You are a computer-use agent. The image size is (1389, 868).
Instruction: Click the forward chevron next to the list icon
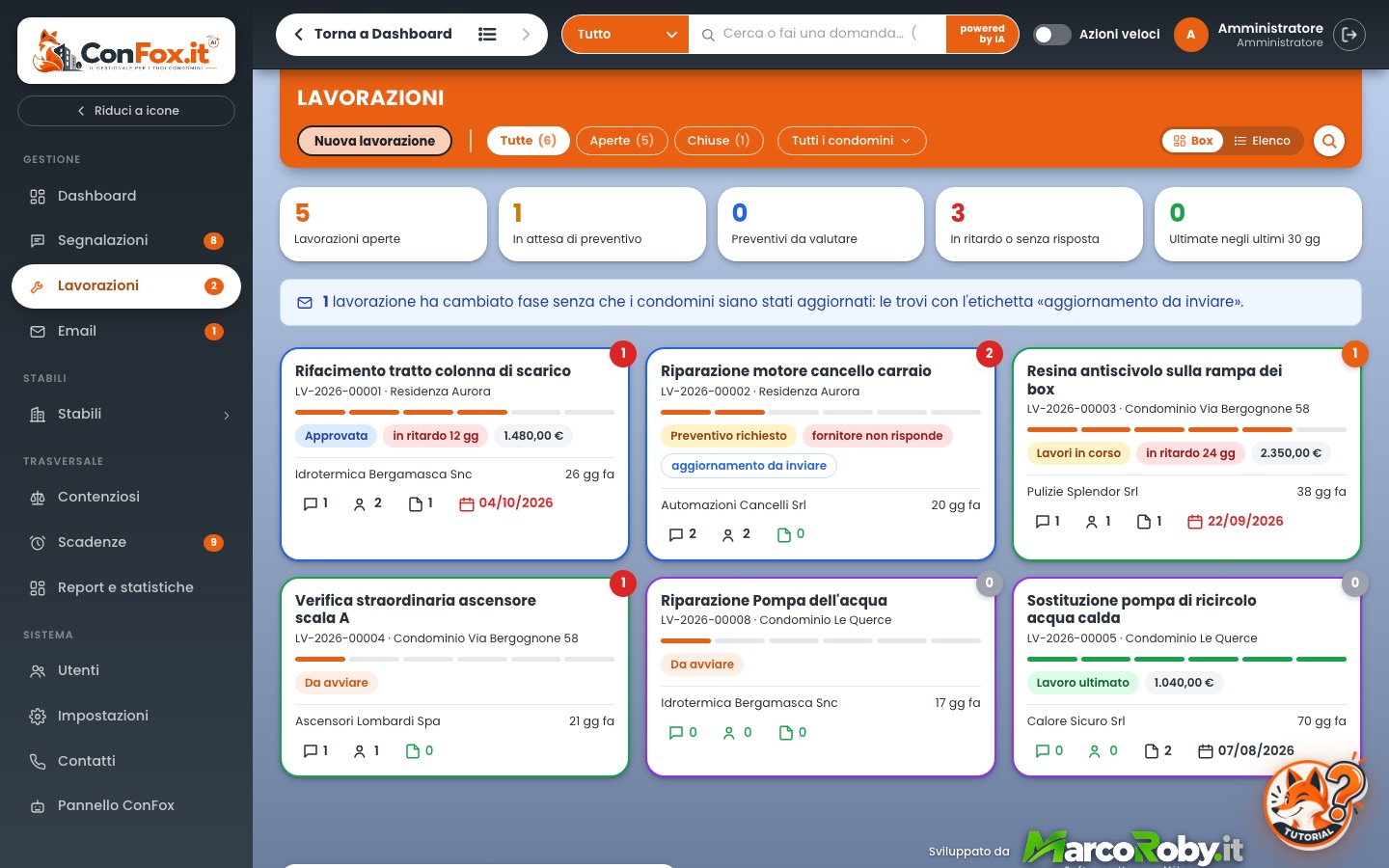[526, 34]
